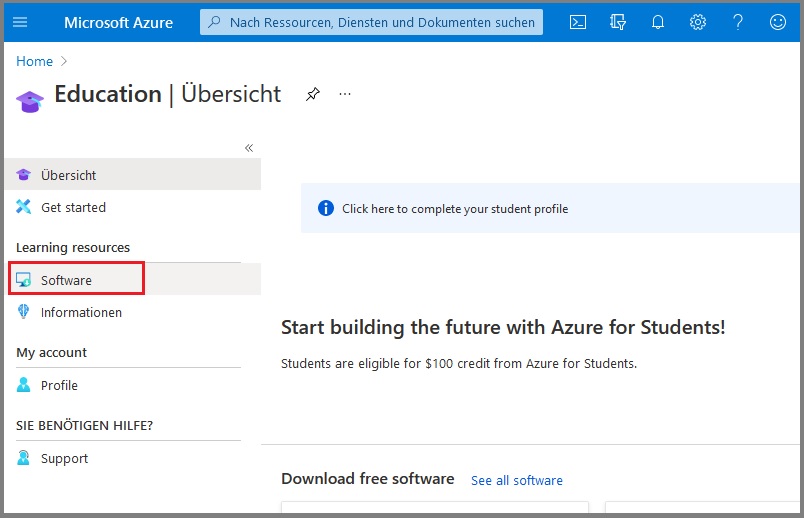804x518 pixels.
Task: Follow the See all software link
Action: click(x=516, y=481)
